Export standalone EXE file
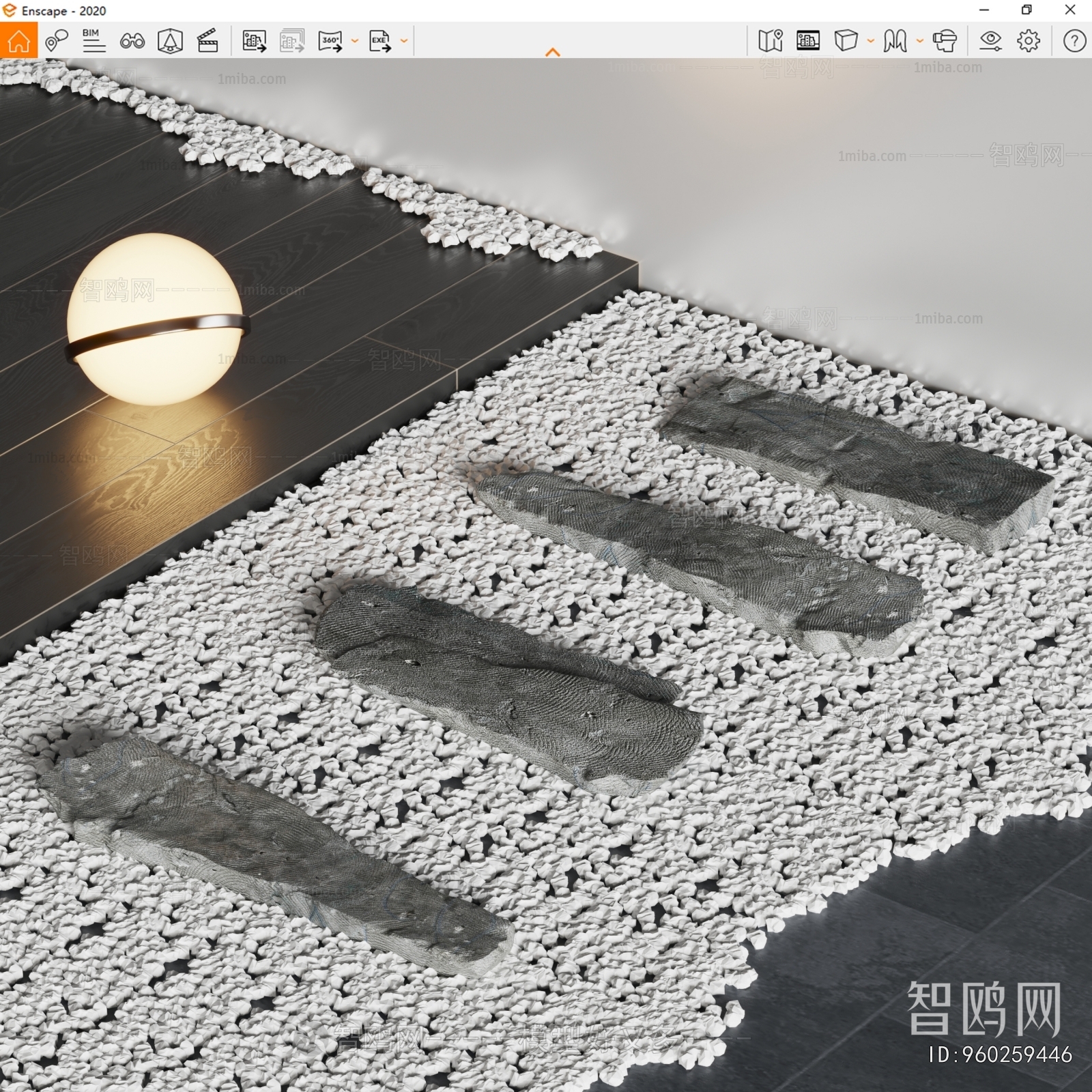1092x1092 pixels. tap(380, 41)
